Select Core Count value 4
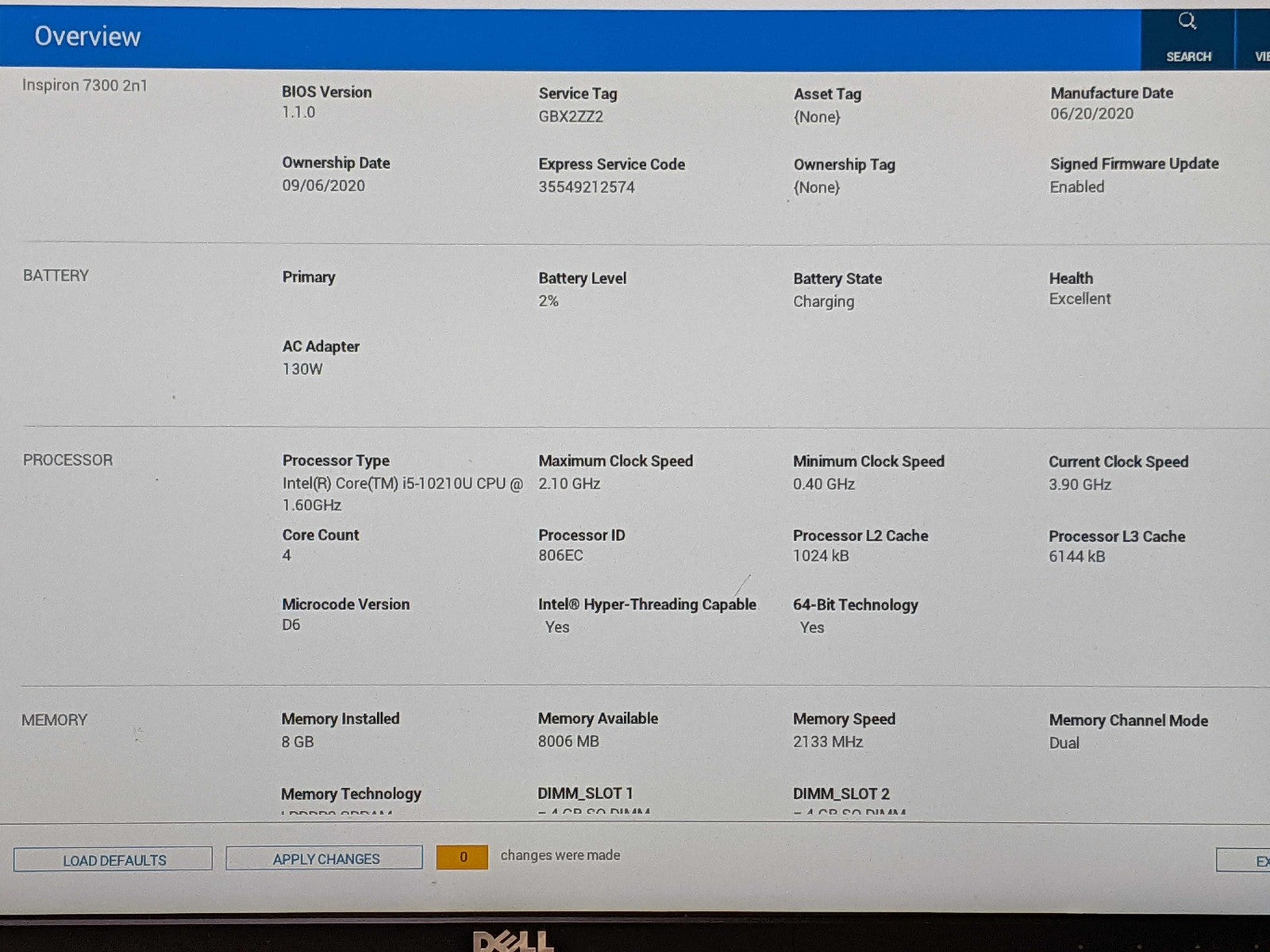The image size is (1270, 952). 287,555
